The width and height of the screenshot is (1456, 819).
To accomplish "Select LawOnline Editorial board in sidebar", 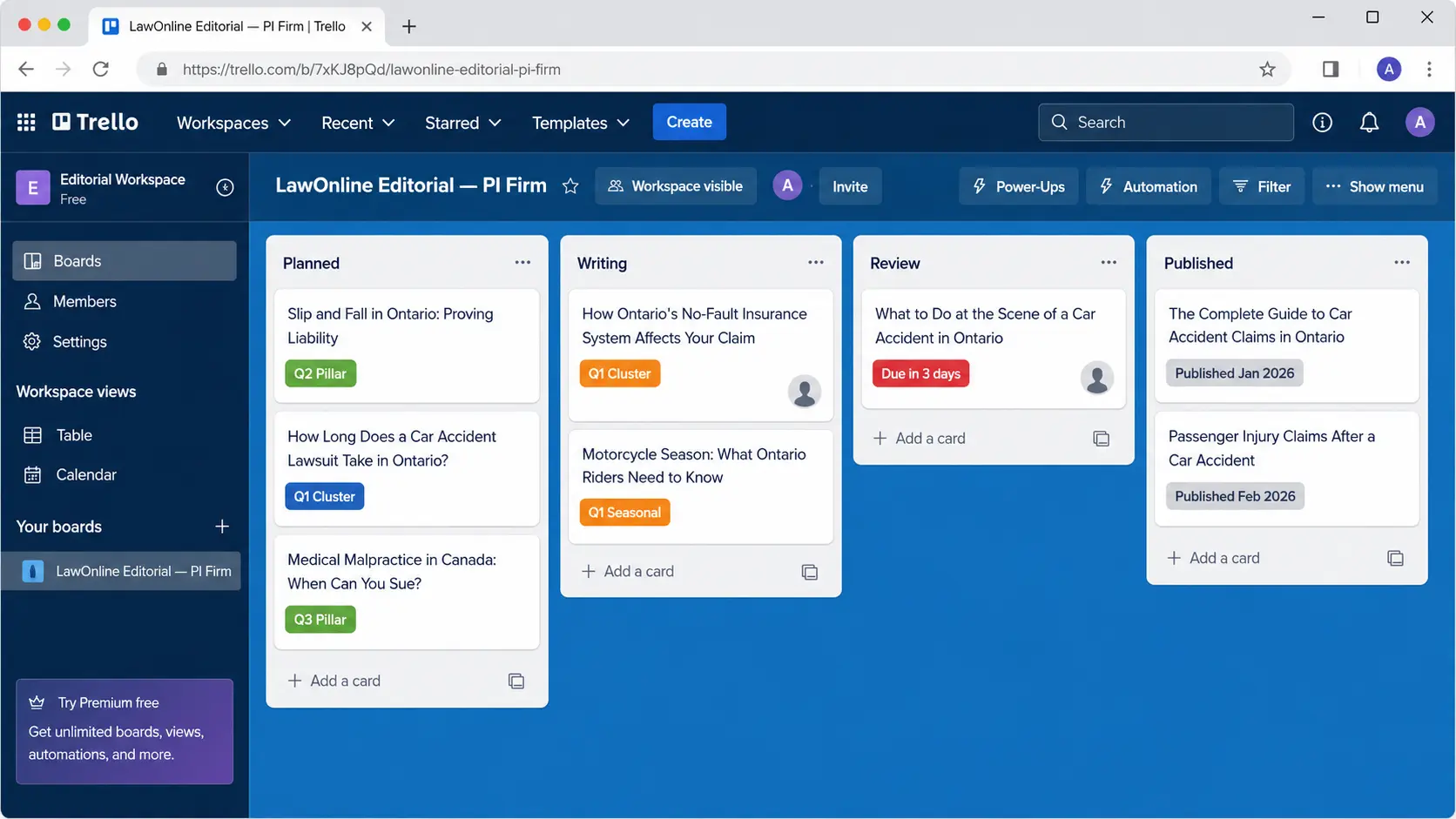I will point(121,571).
